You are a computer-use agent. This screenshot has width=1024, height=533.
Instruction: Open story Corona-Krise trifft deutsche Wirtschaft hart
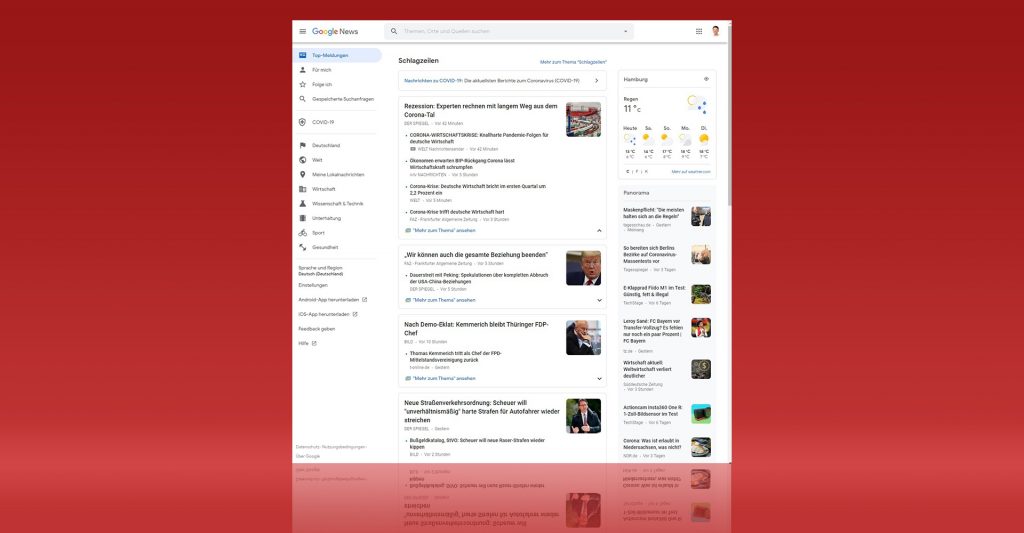pyautogui.click(x=457, y=212)
